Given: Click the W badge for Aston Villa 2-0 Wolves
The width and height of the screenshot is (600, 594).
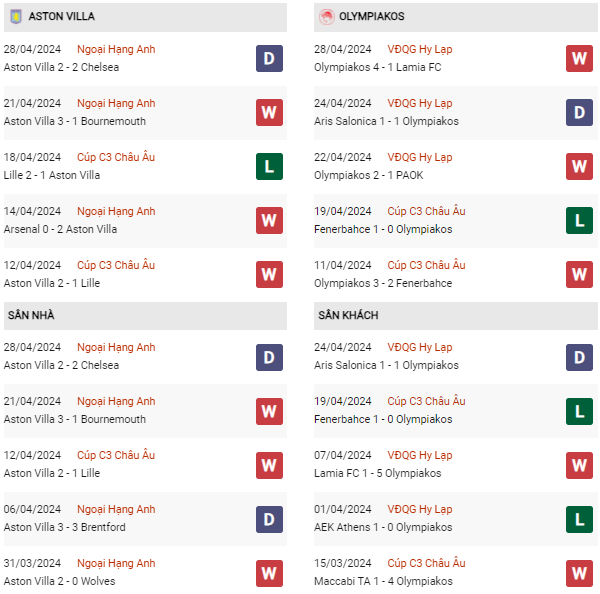Looking at the screenshot, I should point(269,572).
